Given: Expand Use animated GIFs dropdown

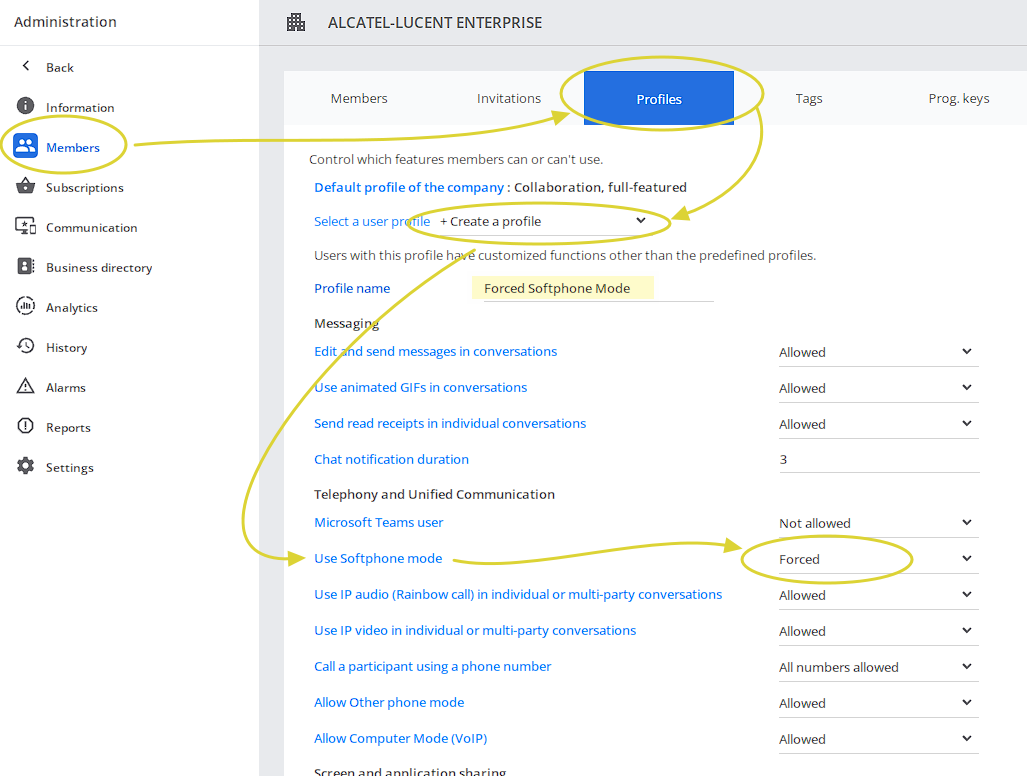Looking at the screenshot, I should click(x=878, y=388).
